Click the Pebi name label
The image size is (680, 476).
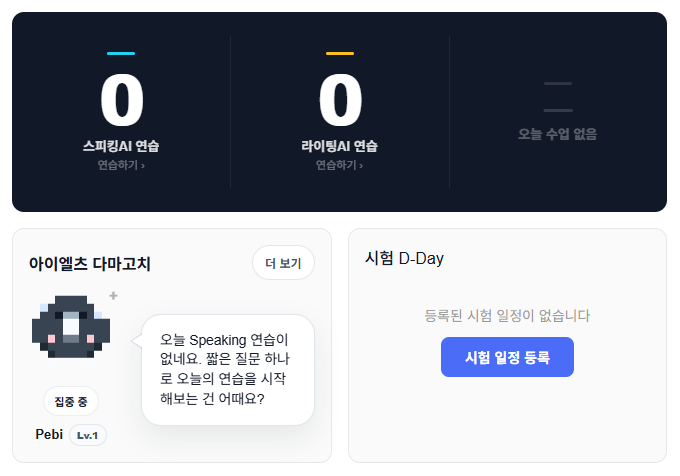click(49, 434)
